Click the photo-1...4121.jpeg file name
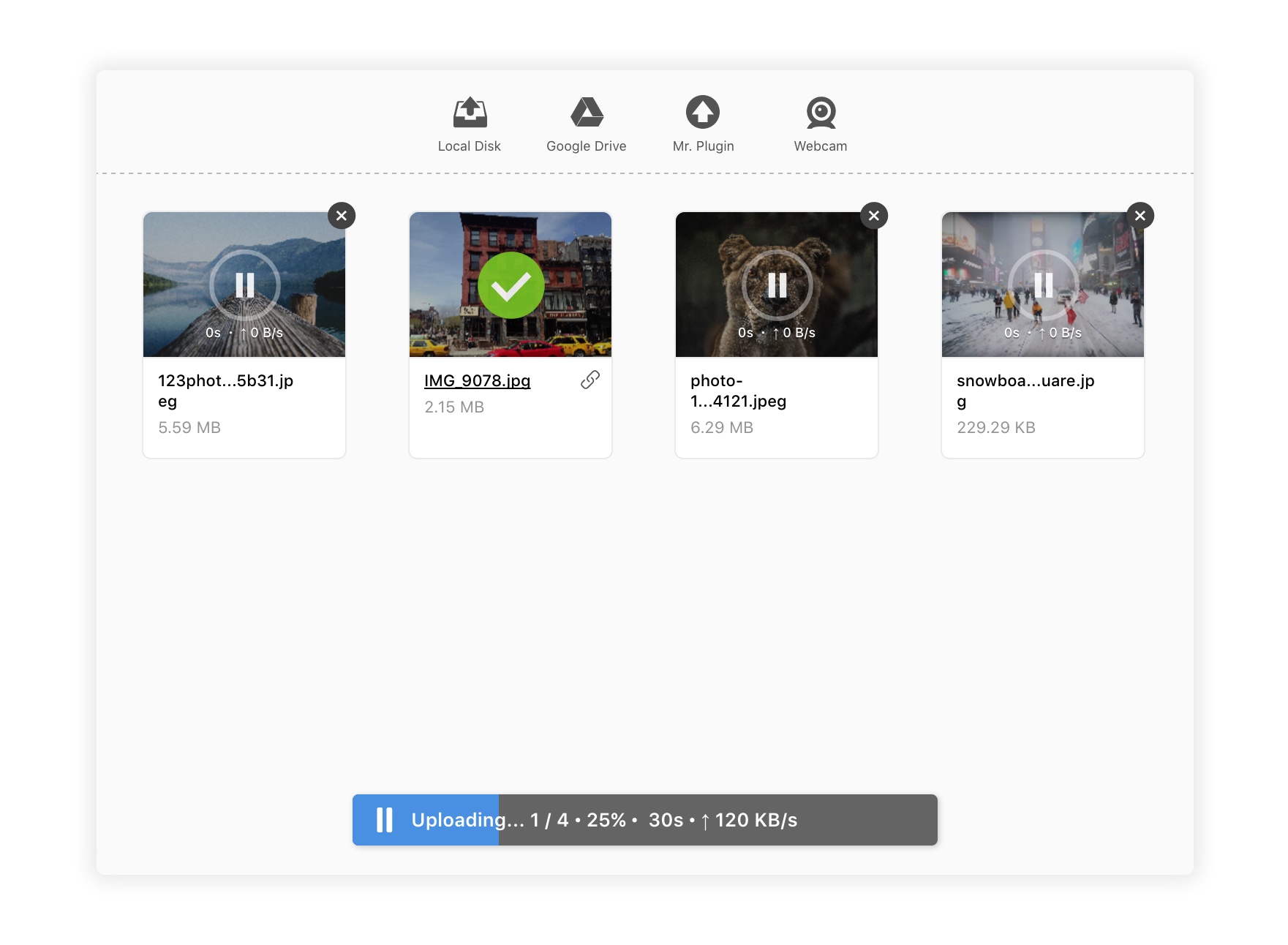 point(739,391)
